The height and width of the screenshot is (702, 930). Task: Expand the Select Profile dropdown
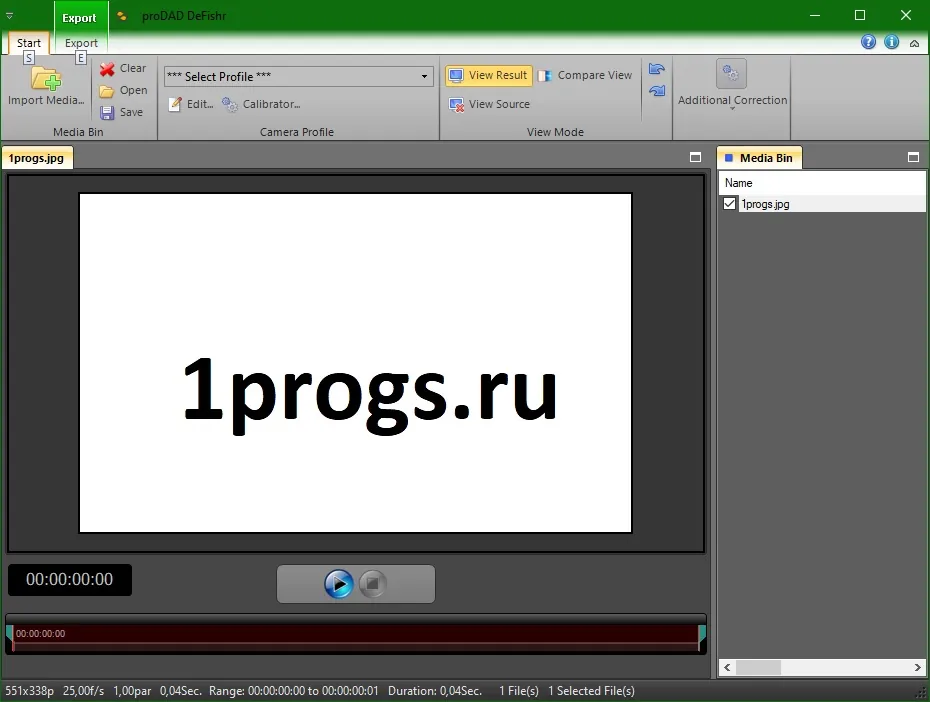pos(424,76)
